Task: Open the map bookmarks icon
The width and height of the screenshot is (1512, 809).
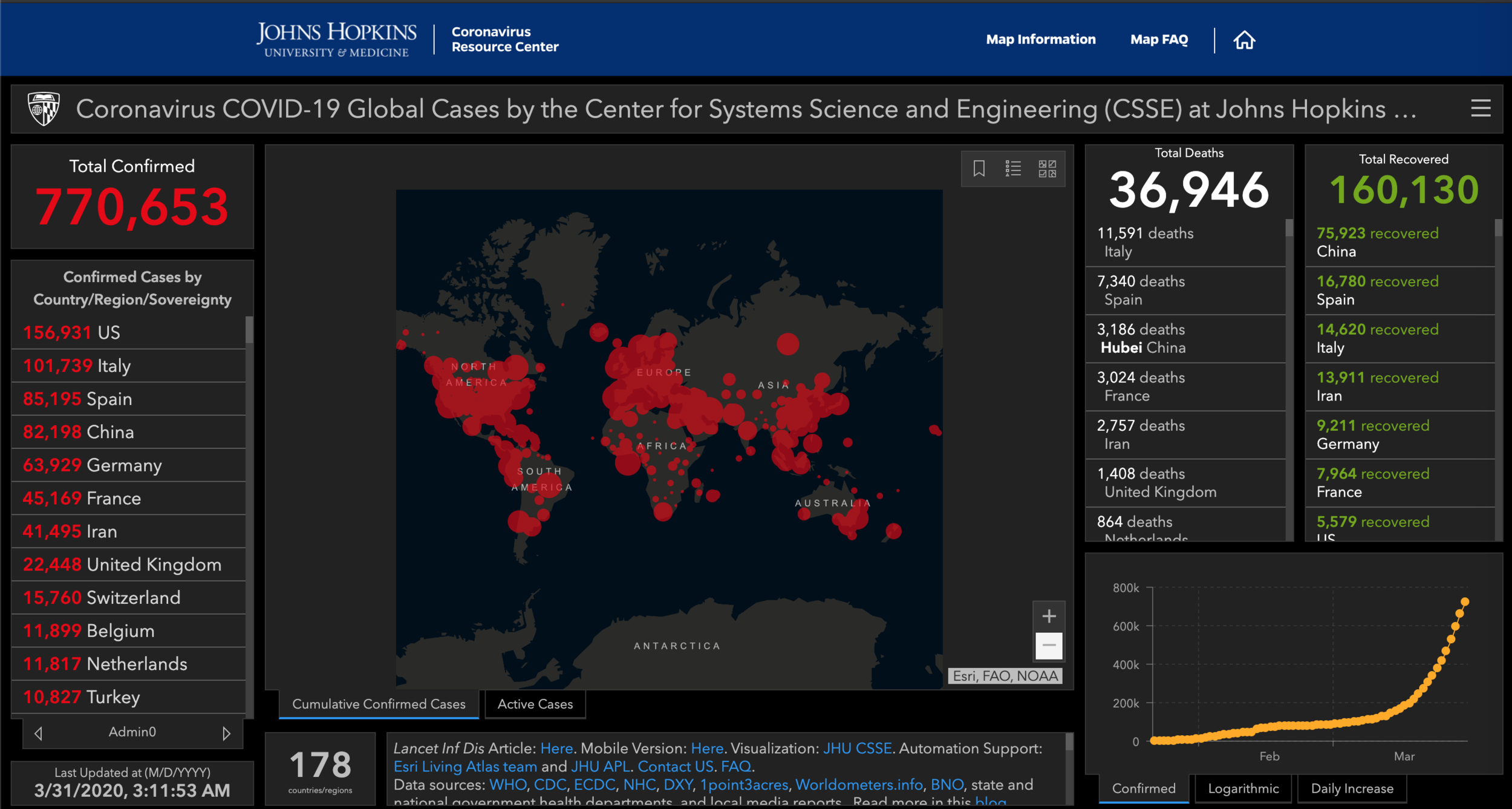Action: click(979, 168)
